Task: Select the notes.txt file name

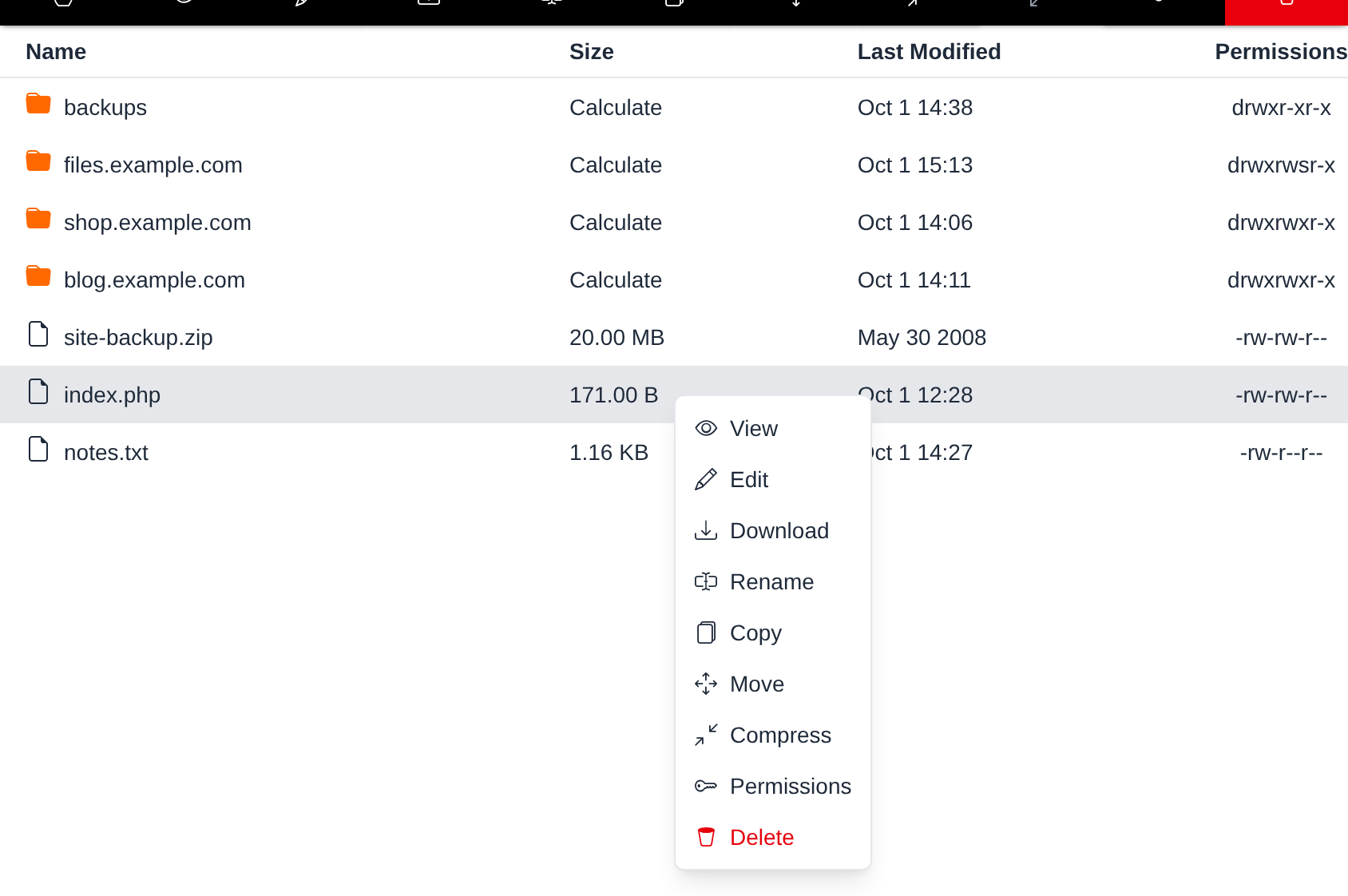Action: coord(106,452)
